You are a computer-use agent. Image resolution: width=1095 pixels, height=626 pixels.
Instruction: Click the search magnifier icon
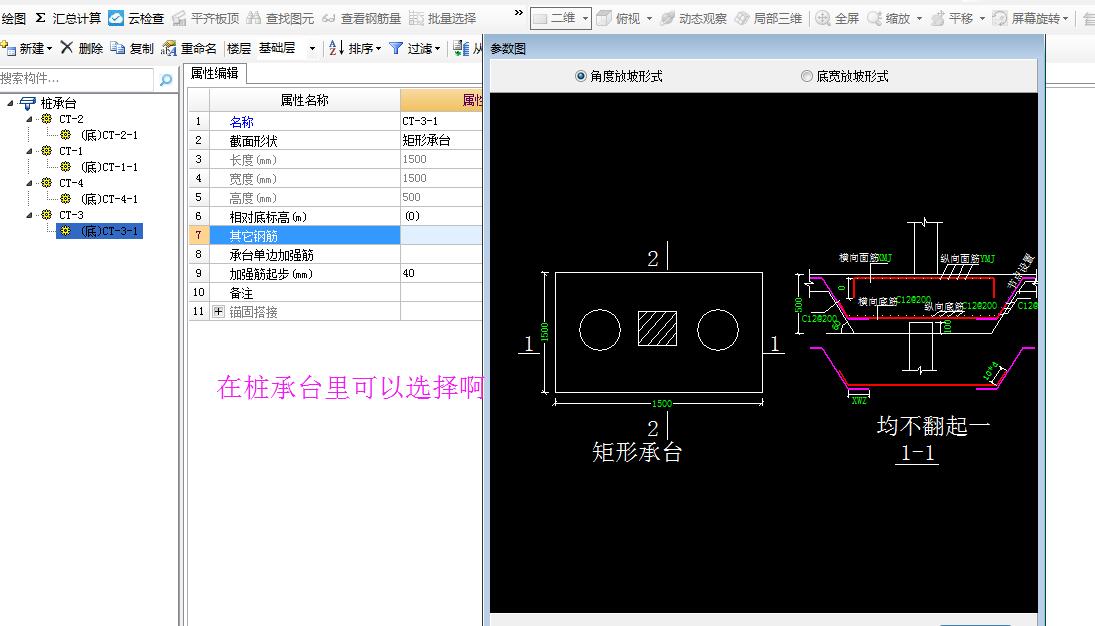pos(166,80)
